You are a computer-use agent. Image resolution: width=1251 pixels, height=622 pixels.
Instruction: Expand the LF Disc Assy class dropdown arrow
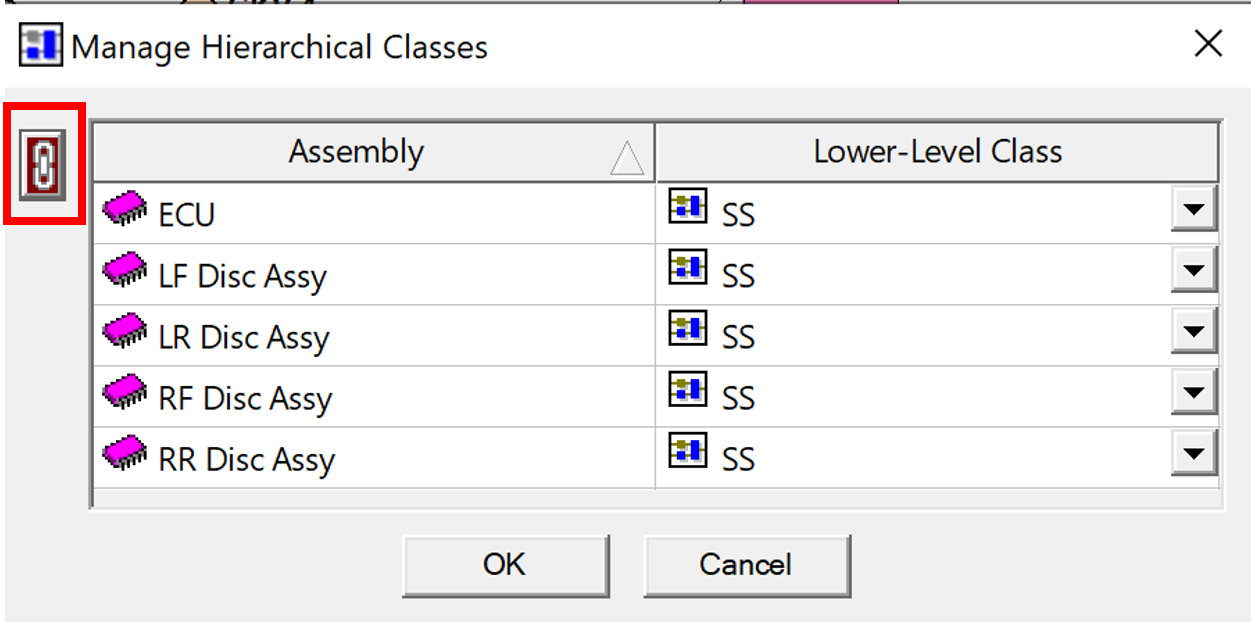pos(1193,271)
